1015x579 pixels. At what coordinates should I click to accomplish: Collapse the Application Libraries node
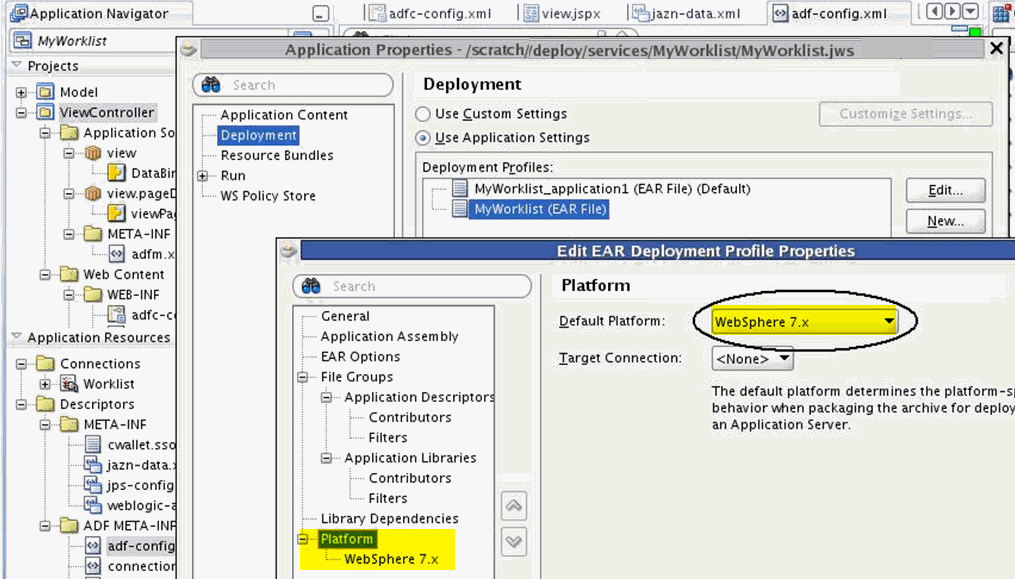326,458
